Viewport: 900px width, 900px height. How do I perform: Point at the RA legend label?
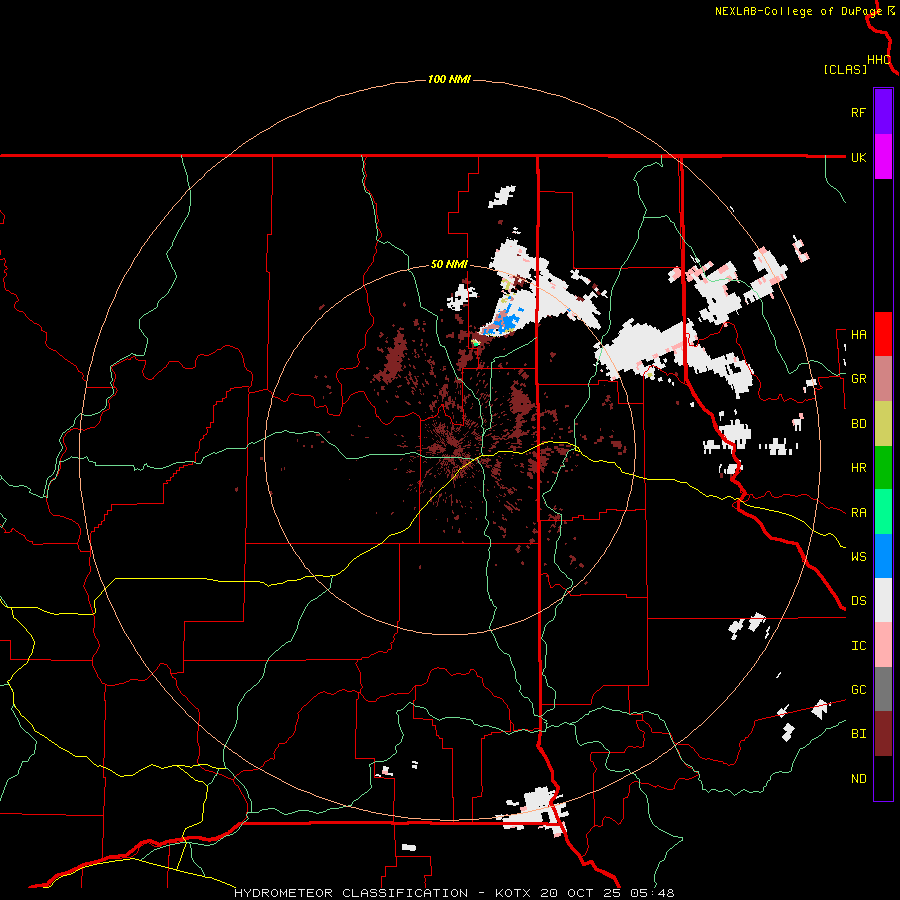(858, 512)
